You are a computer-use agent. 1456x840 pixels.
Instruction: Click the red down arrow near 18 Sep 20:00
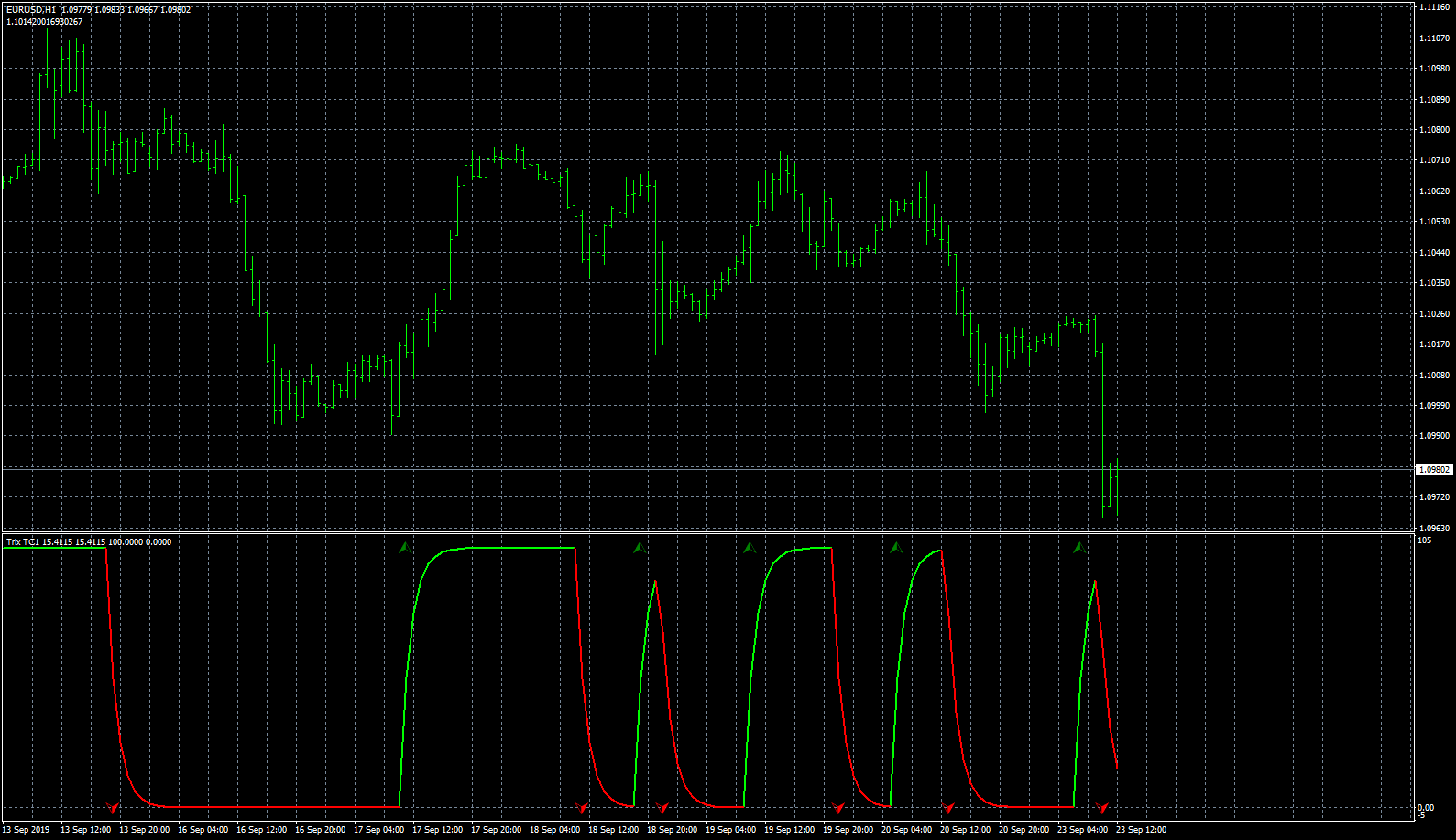pyautogui.click(x=662, y=808)
